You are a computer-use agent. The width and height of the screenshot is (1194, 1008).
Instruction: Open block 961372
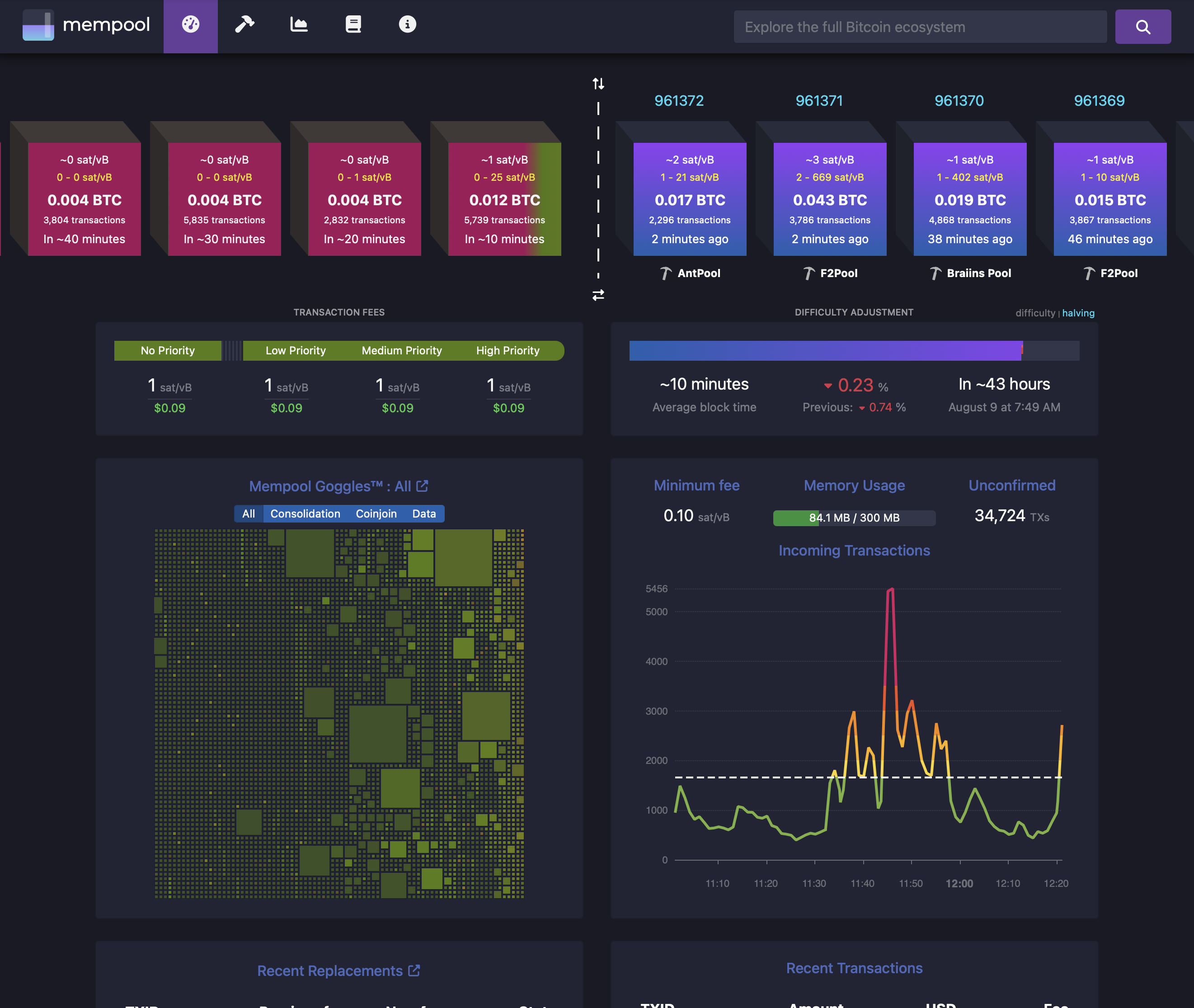(679, 100)
